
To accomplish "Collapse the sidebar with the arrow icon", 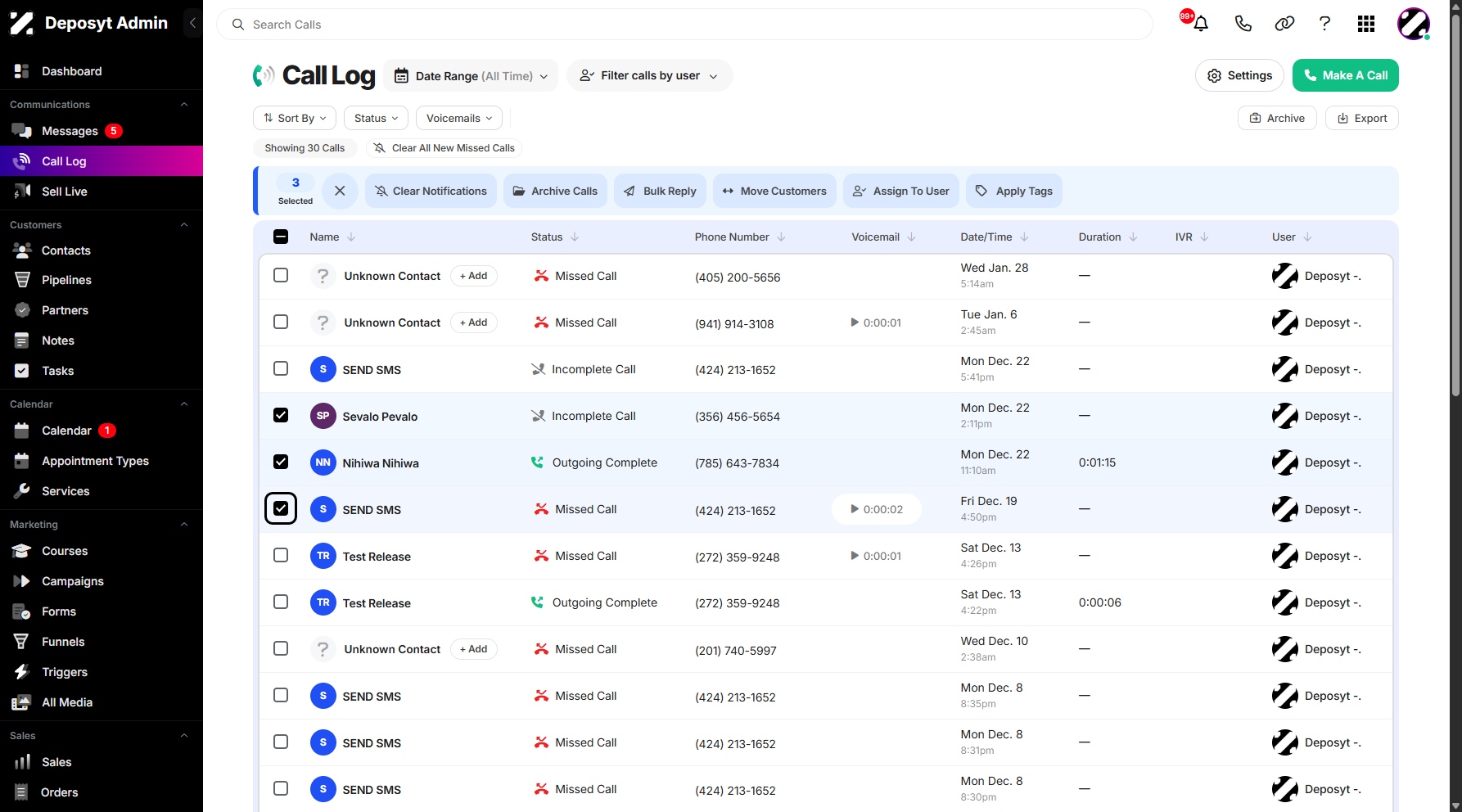I will pos(192,23).
